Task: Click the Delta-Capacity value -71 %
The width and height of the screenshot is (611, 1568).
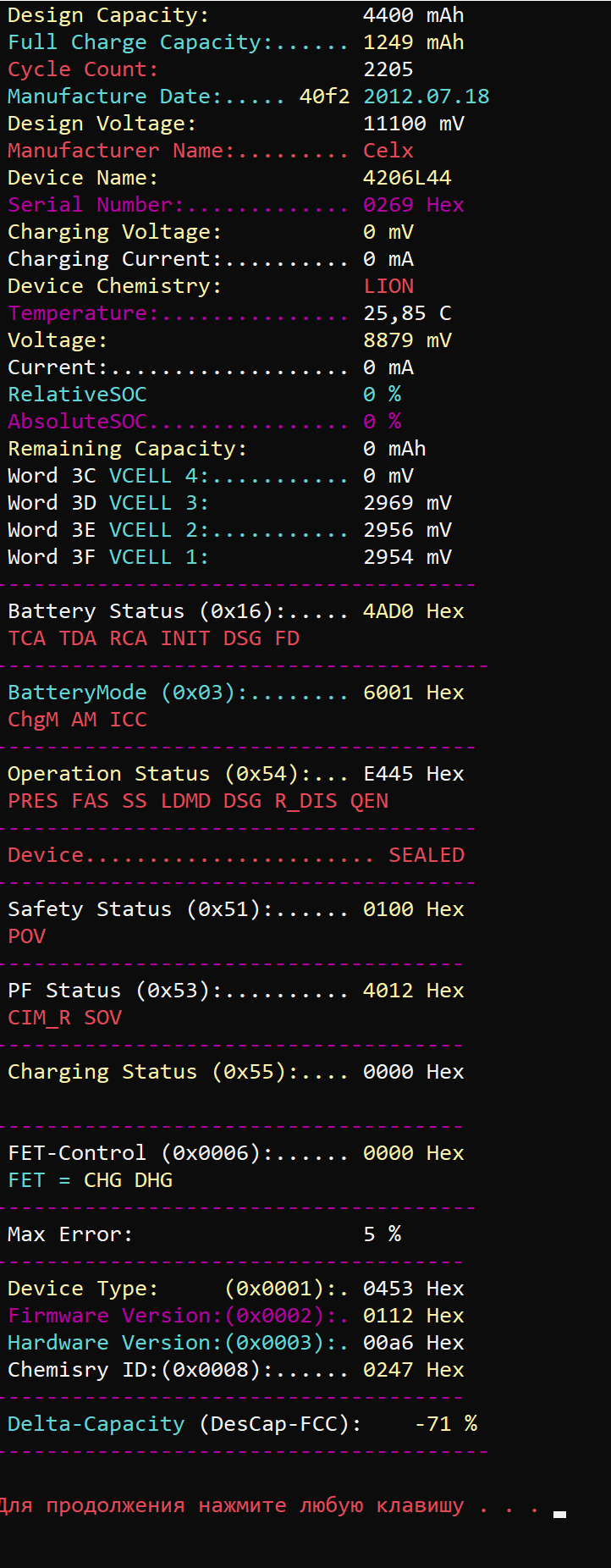Action: [445, 1424]
